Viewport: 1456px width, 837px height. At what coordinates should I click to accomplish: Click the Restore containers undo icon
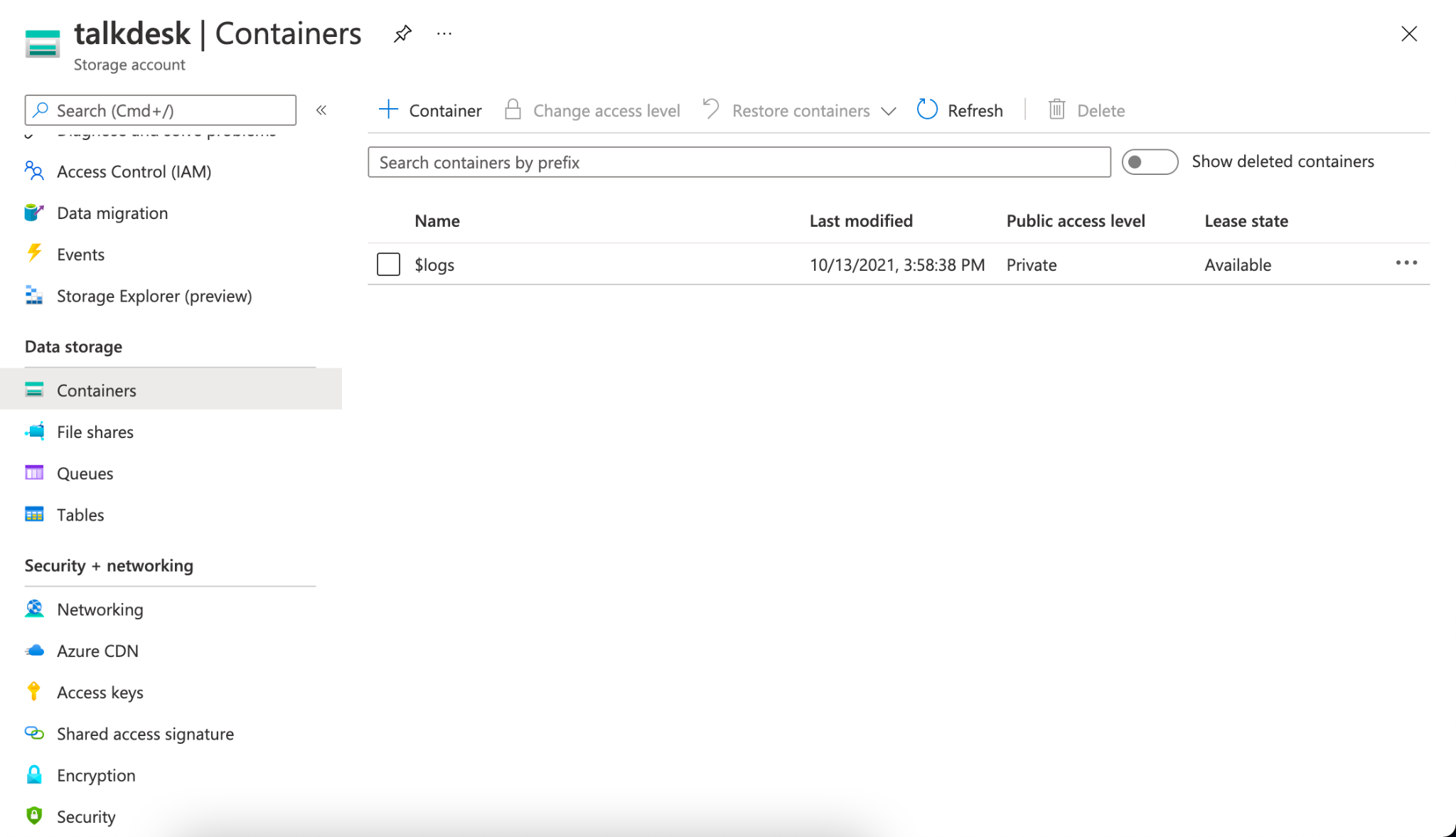pos(710,110)
